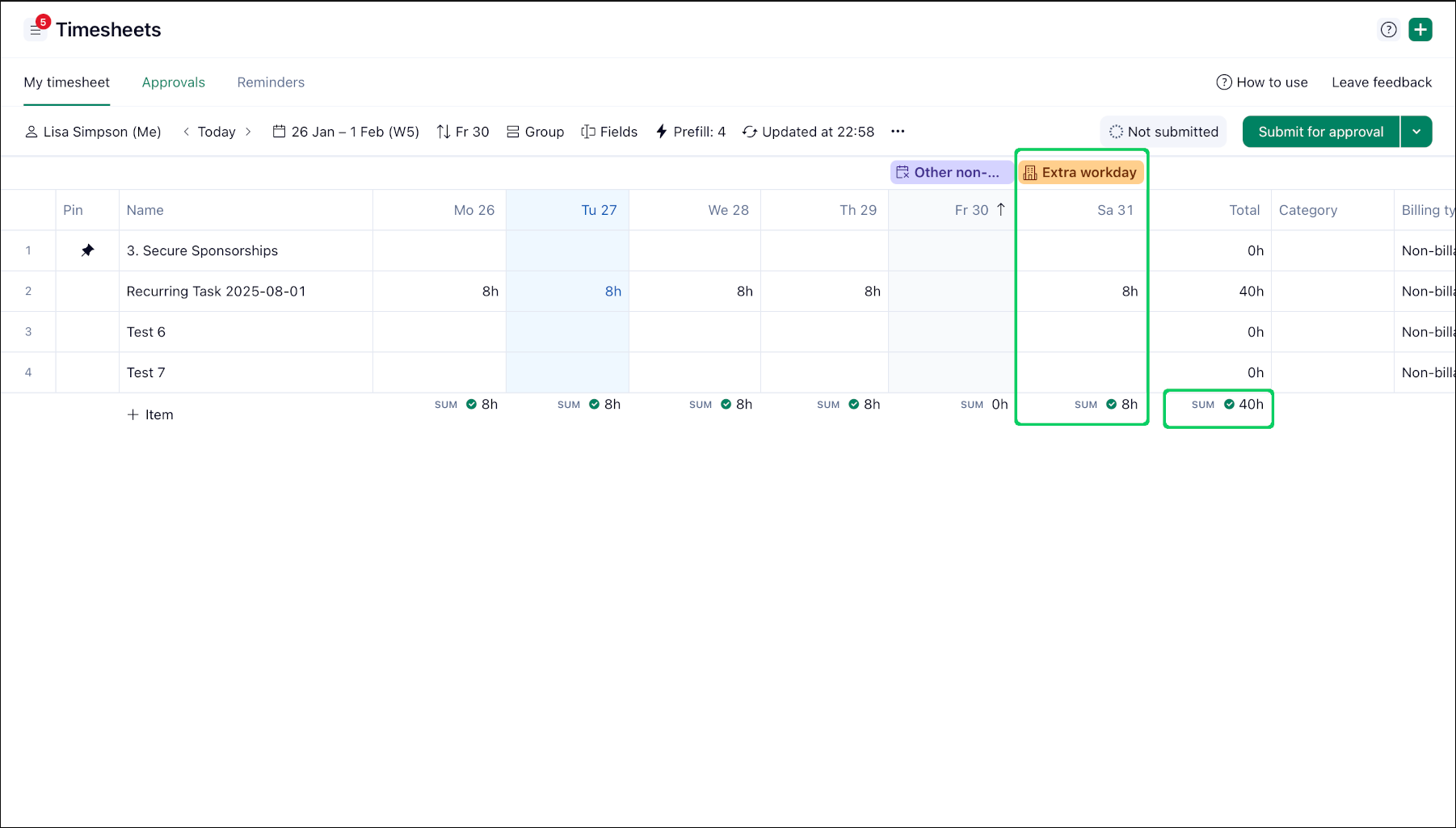
Task: Go to the previous week arrow
Action: pos(187,132)
